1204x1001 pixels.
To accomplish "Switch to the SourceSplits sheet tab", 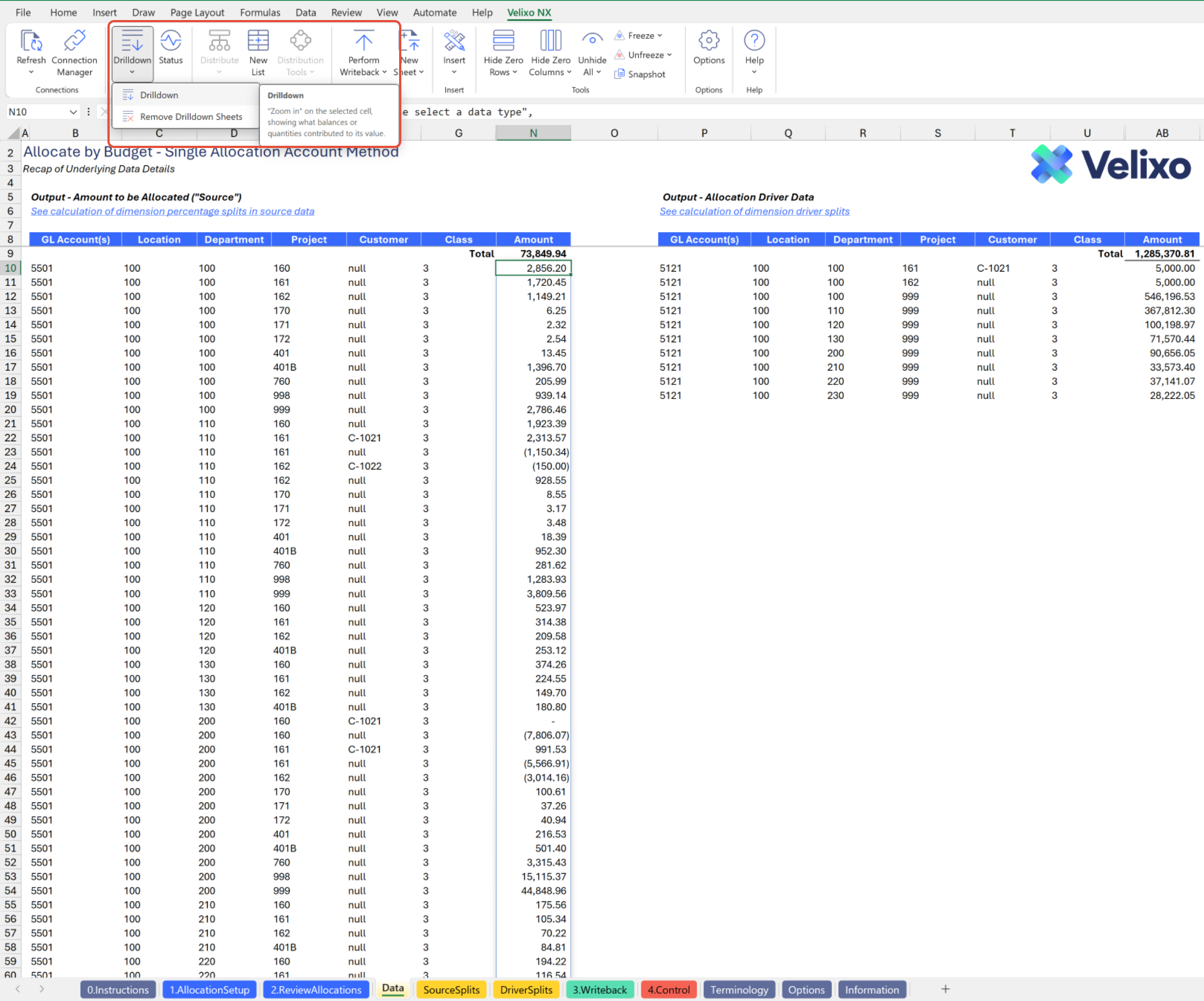I will coord(451,989).
